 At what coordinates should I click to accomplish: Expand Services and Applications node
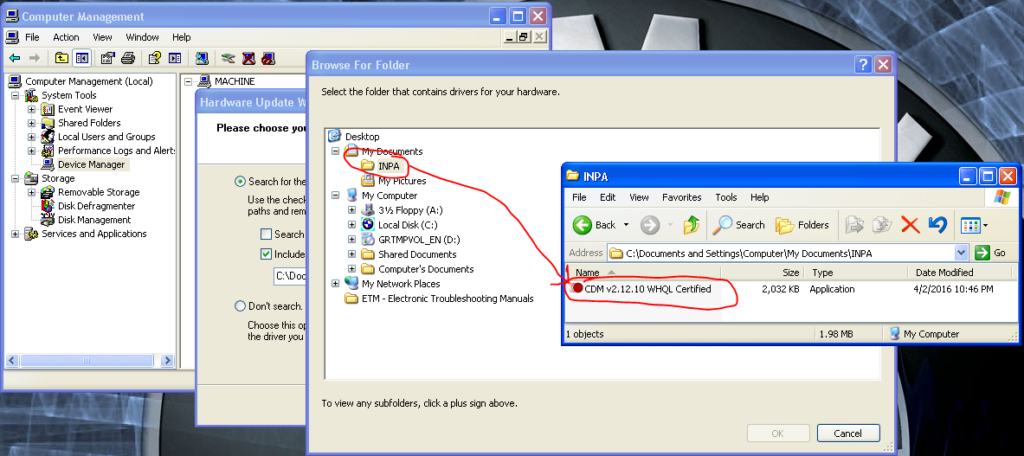point(15,234)
